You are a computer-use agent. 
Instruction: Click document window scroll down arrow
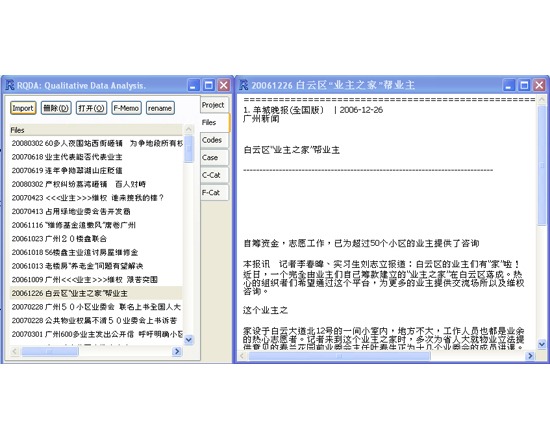click(542, 344)
